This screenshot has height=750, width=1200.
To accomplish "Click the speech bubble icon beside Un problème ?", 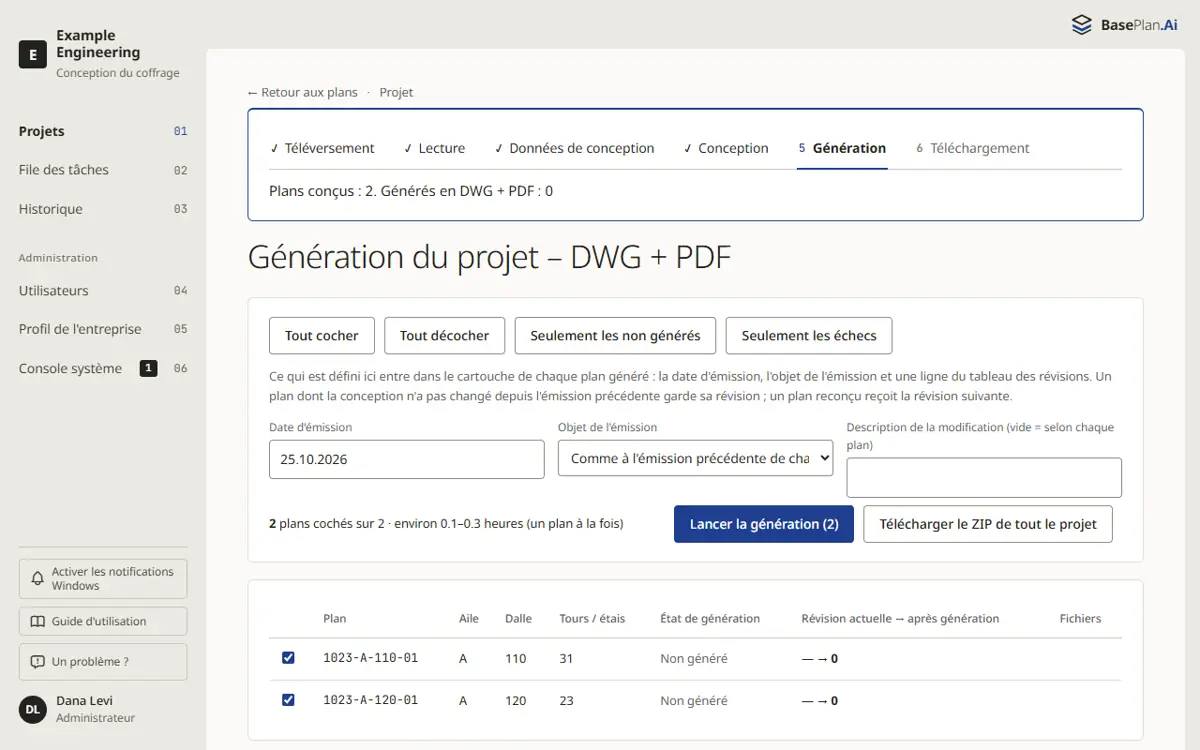I will tap(38, 662).
